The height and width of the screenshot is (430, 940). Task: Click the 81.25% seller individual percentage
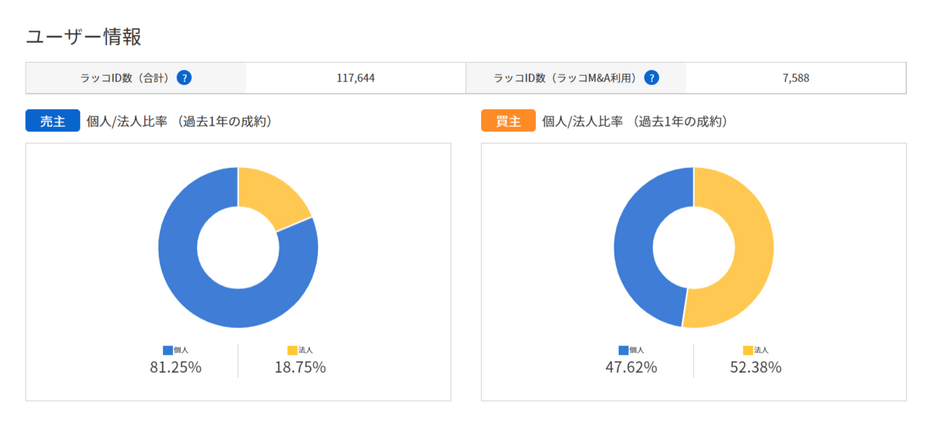[x=176, y=367]
